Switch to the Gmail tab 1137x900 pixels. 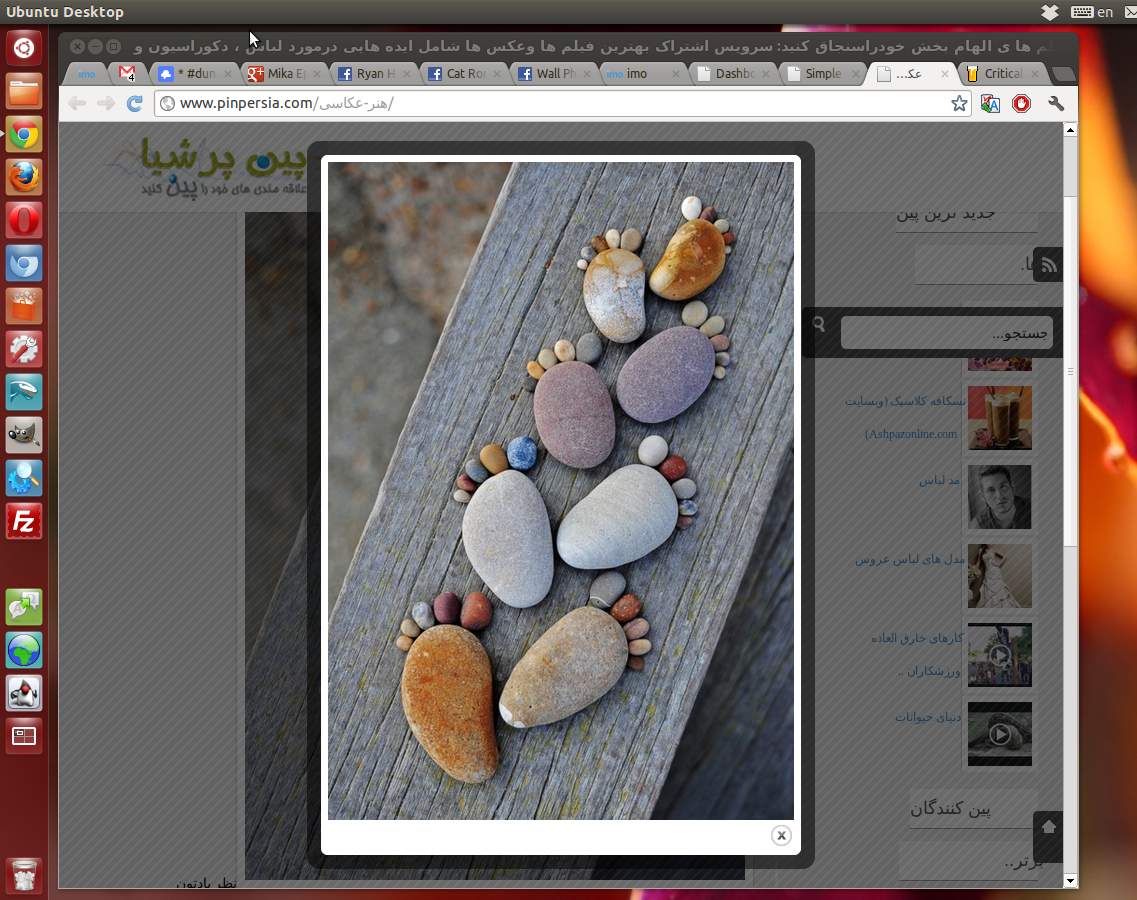coord(128,74)
